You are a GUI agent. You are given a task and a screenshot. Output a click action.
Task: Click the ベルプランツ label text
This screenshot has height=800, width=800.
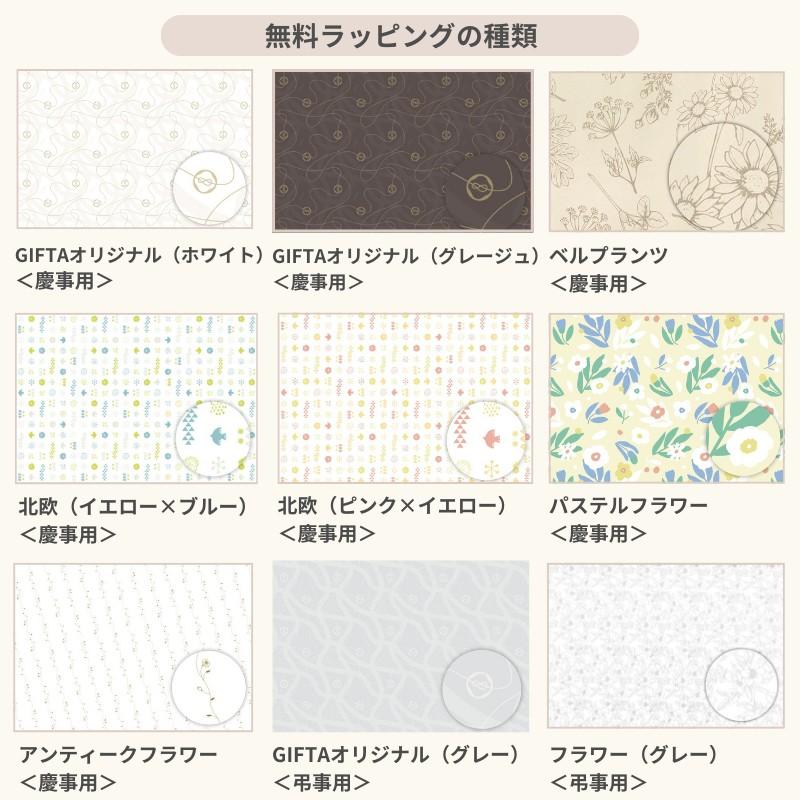point(609,255)
